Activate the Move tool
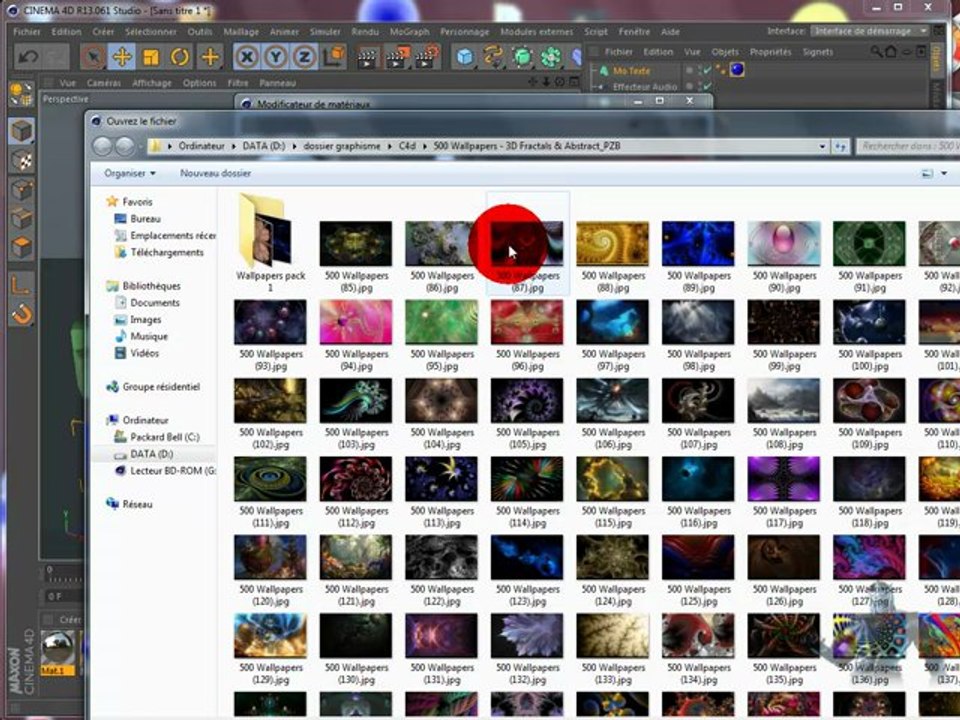This screenshot has height=720, width=960. tap(122, 57)
